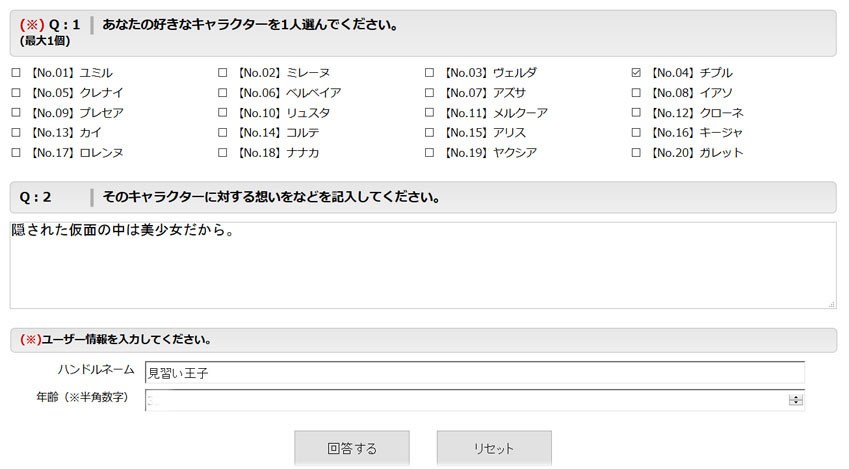The width and height of the screenshot is (849, 469).
Task: Check the No.12 クローネ option
Action: pos(636,113)
